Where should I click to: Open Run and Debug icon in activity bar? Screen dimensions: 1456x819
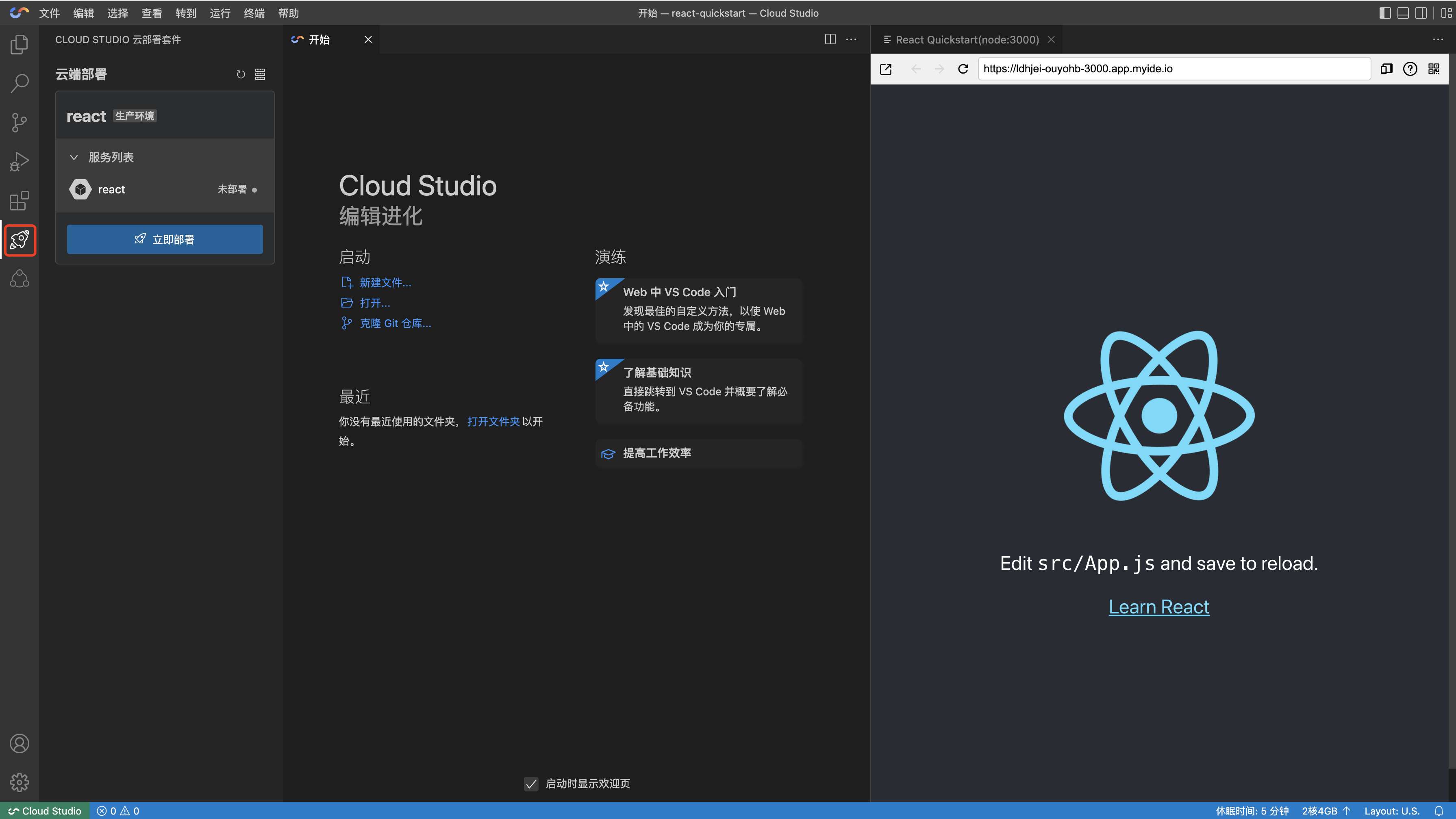pos(19,162)
